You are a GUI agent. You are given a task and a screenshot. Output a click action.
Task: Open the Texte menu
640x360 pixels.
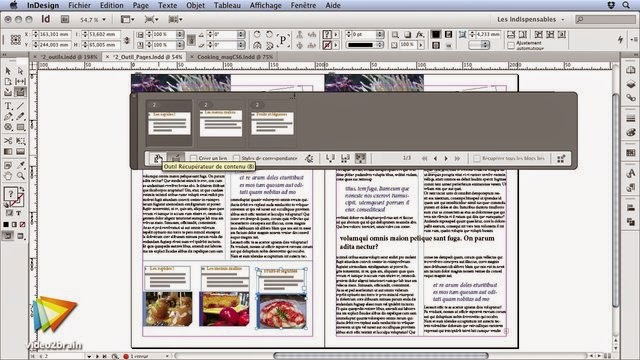coord(167,5)
